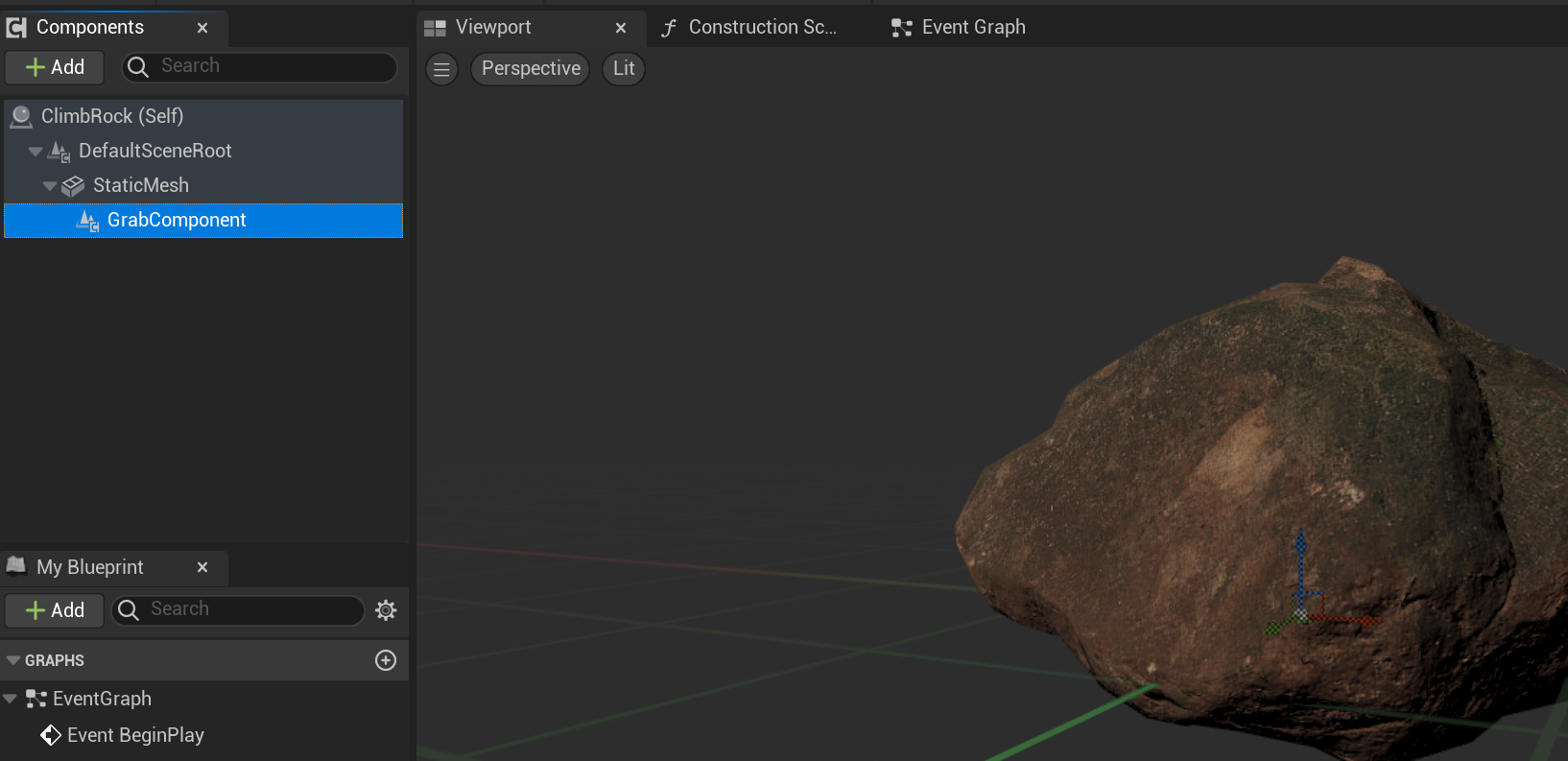Click the Event BeginPlay diamond icon
The width and height of the screenshot is (1568, 761).
(x=51, y=735)
